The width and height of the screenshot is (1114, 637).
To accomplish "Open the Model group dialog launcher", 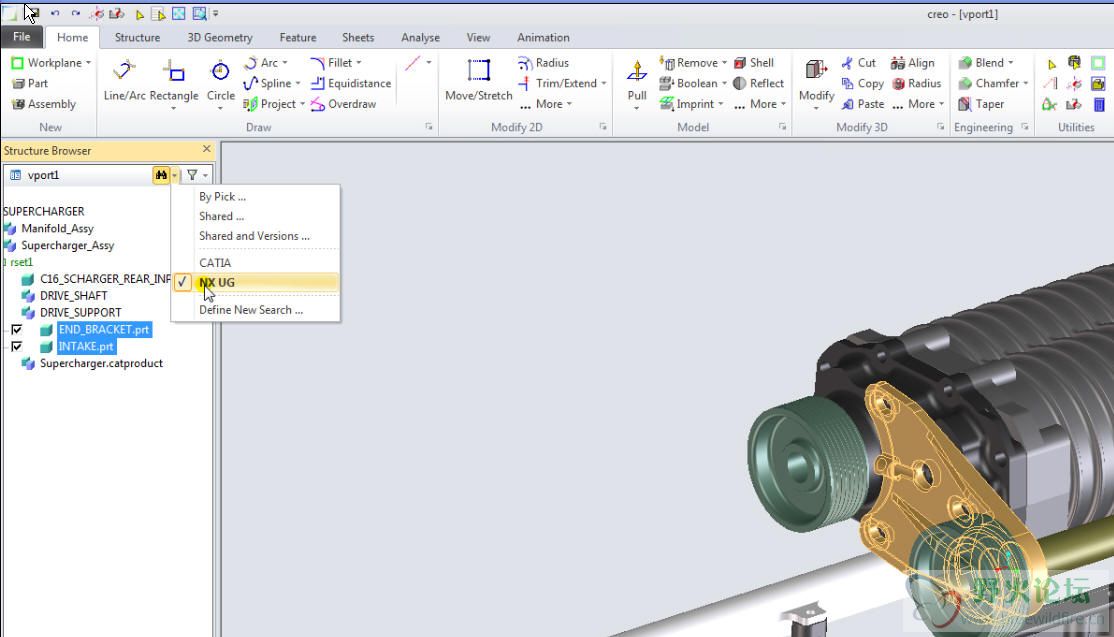I will click(782, 127).
